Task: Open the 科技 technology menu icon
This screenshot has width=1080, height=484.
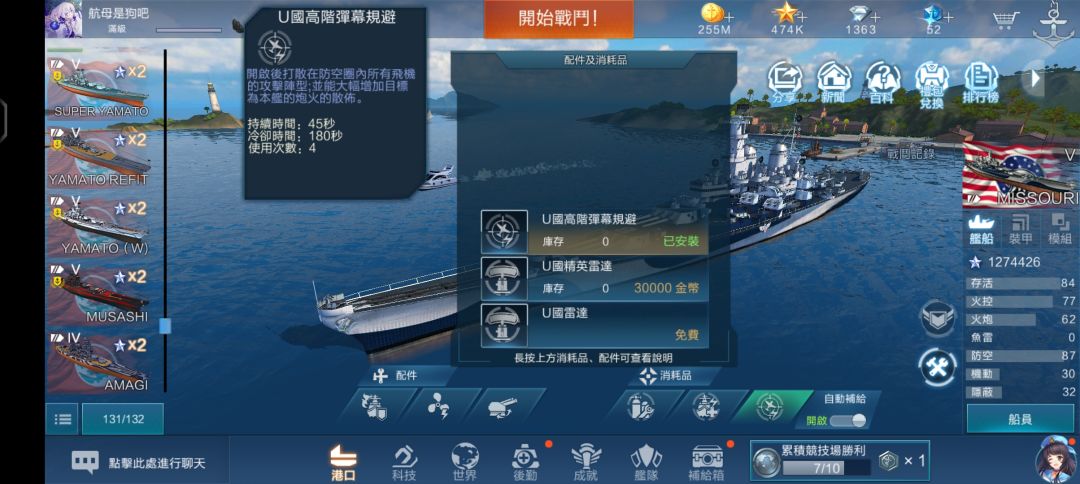Action: pos(405,461)
